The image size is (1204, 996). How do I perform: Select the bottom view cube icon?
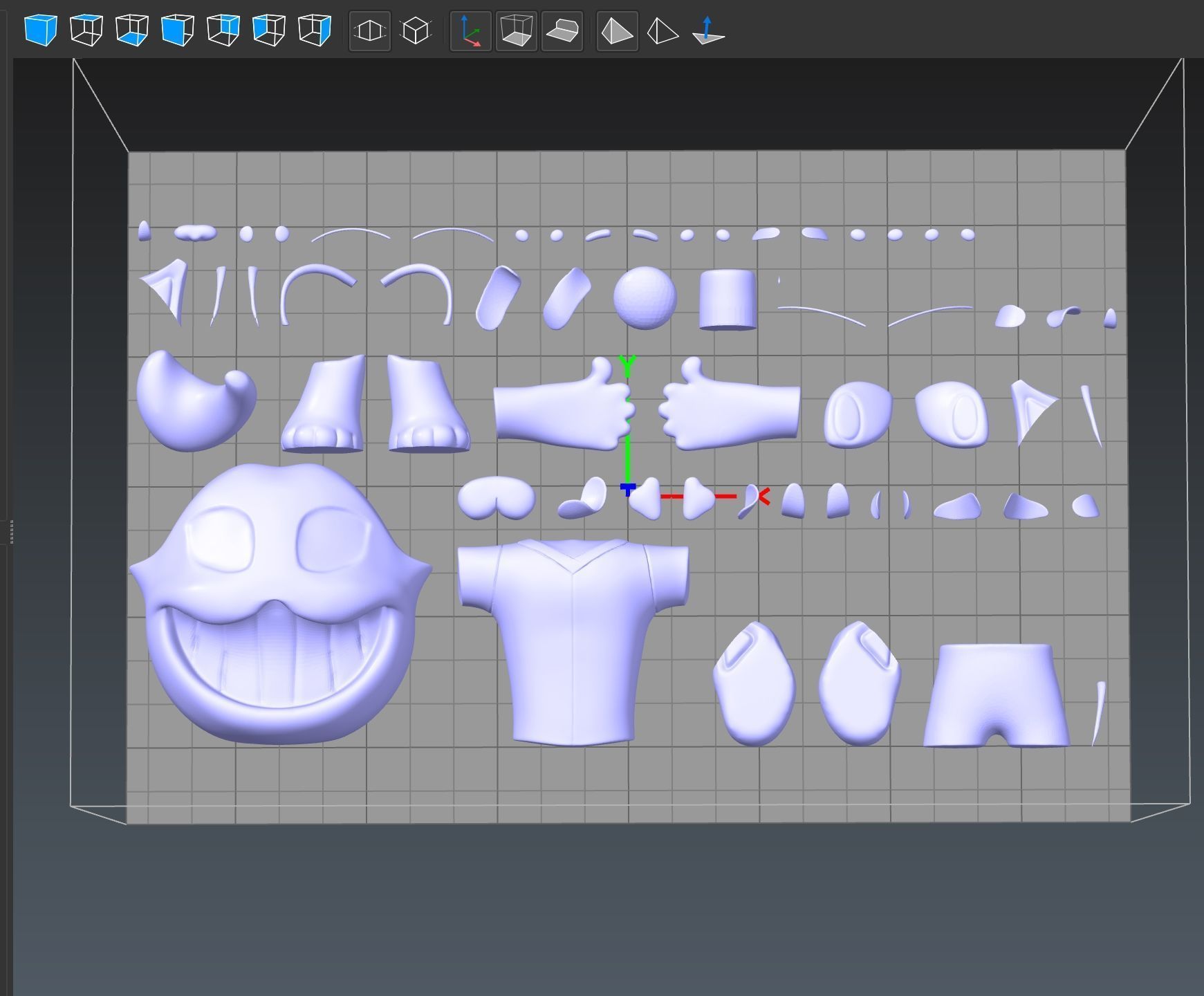click(x=131, y=31)
